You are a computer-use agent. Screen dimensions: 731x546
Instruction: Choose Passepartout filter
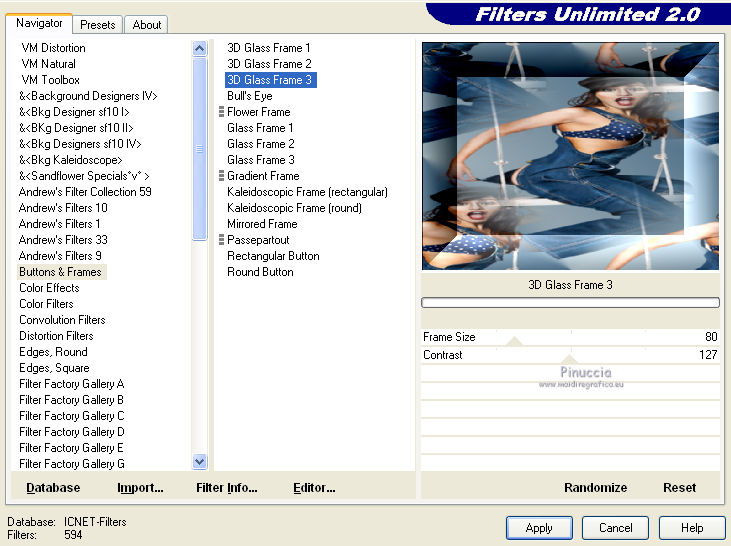click(258, 240)
